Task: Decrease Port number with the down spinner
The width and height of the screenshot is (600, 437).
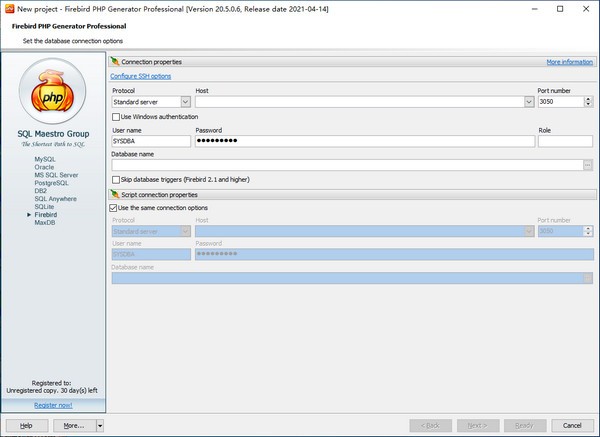Action: point(589,104)
